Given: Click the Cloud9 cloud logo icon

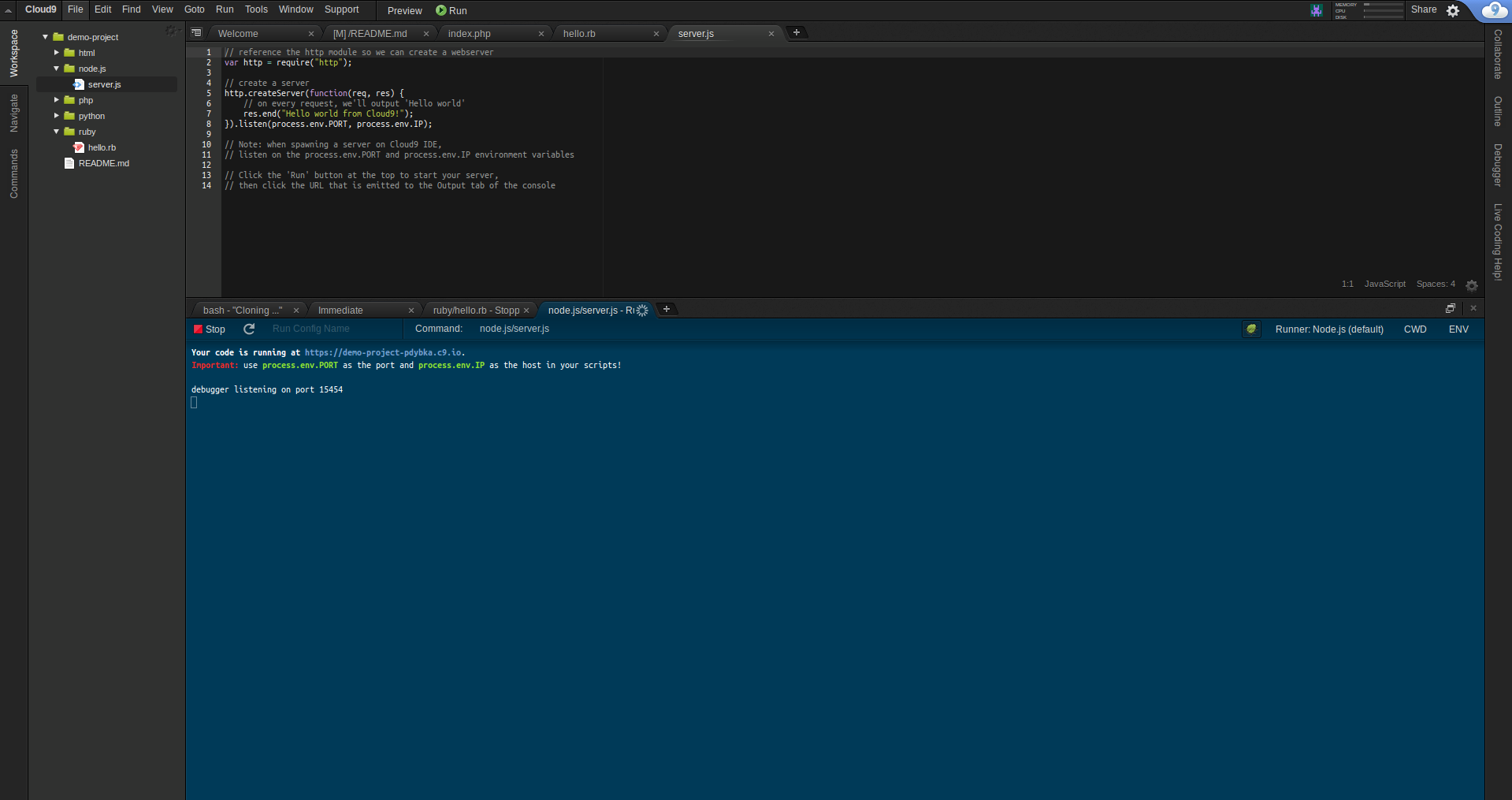Looking at the screenshot, I should coord(1494,10).
